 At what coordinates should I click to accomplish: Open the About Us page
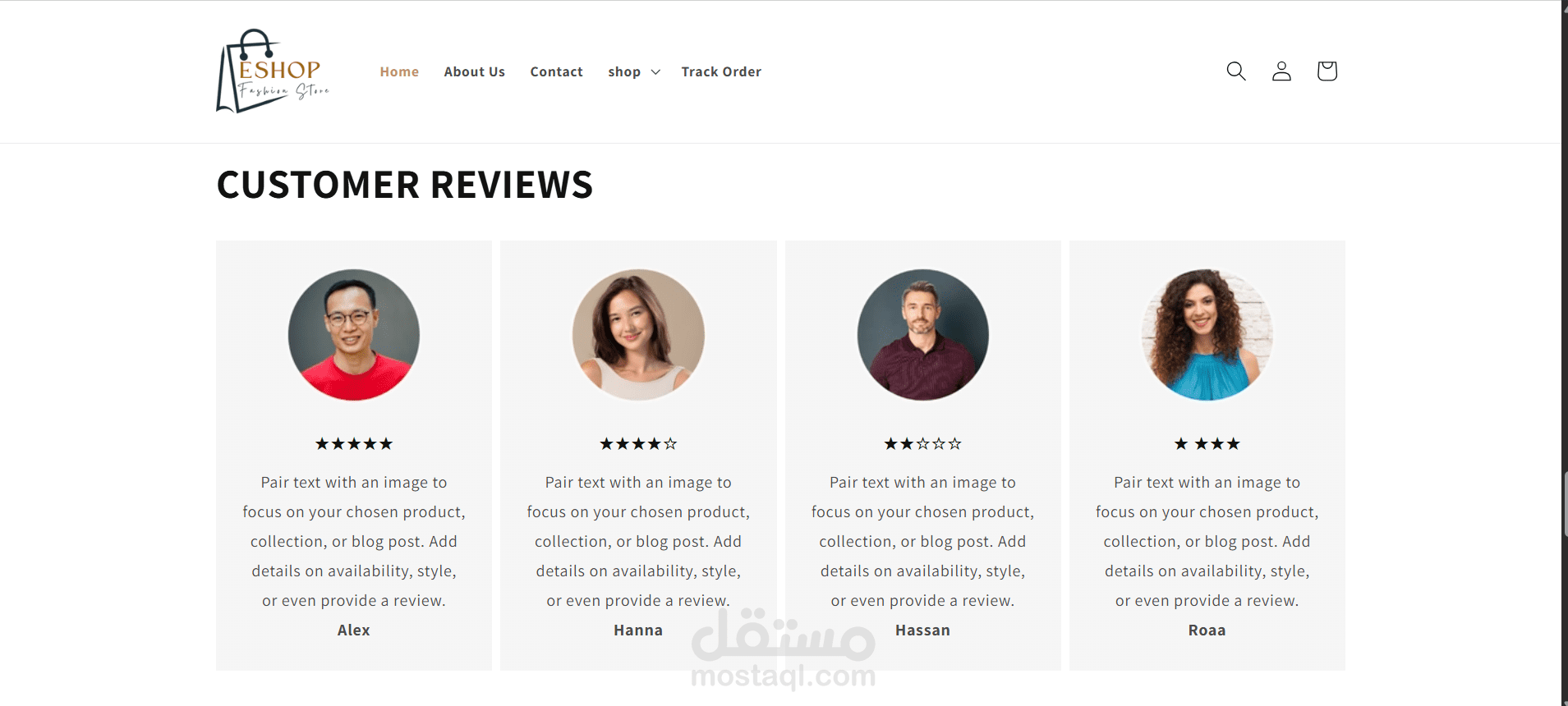[x=475, y=72]
